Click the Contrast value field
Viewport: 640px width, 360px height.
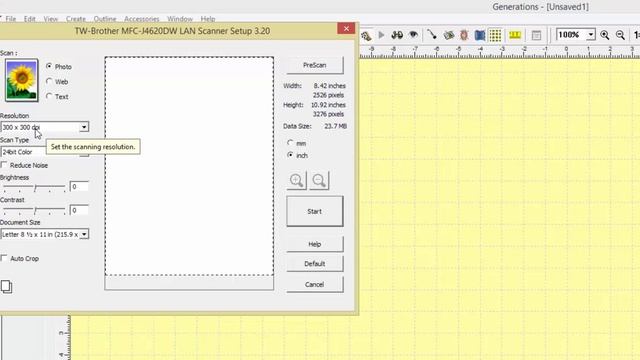pos(79,210)
